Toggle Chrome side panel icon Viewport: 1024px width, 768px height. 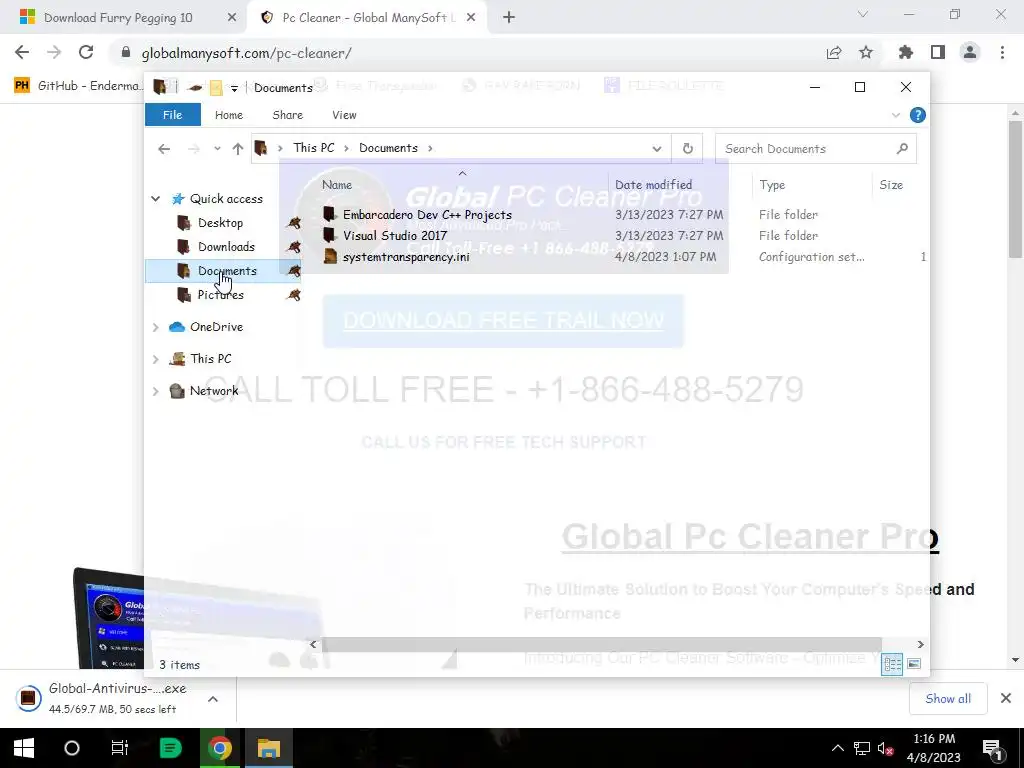click(x=938, y=53)
